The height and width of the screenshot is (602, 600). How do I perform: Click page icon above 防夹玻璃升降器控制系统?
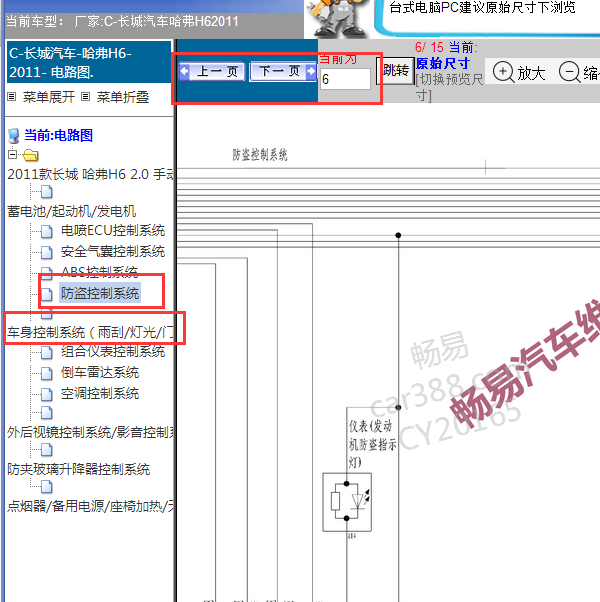click(47, 449)
